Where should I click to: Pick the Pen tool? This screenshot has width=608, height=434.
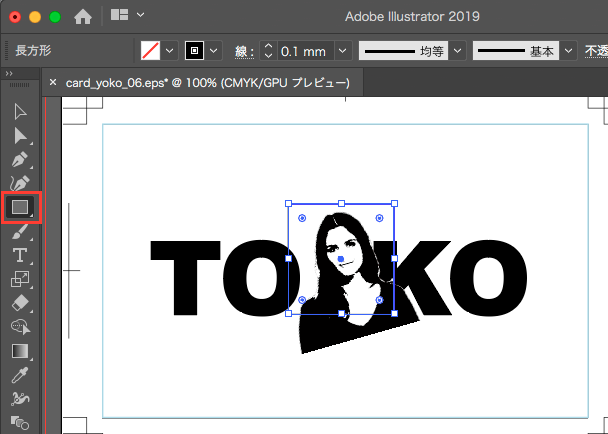(20, 159)
